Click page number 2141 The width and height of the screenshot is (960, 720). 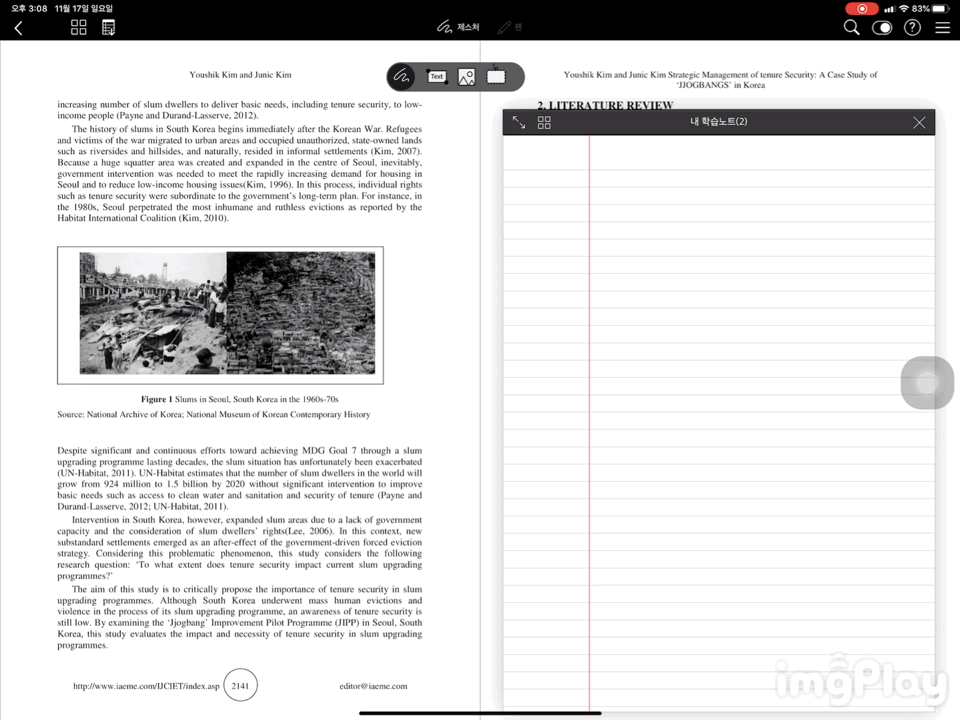pos(240,685)
